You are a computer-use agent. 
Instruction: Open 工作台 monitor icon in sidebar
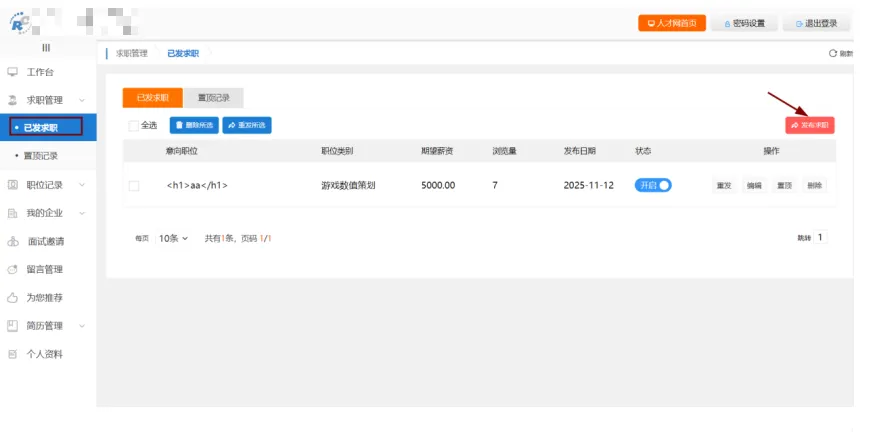click(13, 72)
